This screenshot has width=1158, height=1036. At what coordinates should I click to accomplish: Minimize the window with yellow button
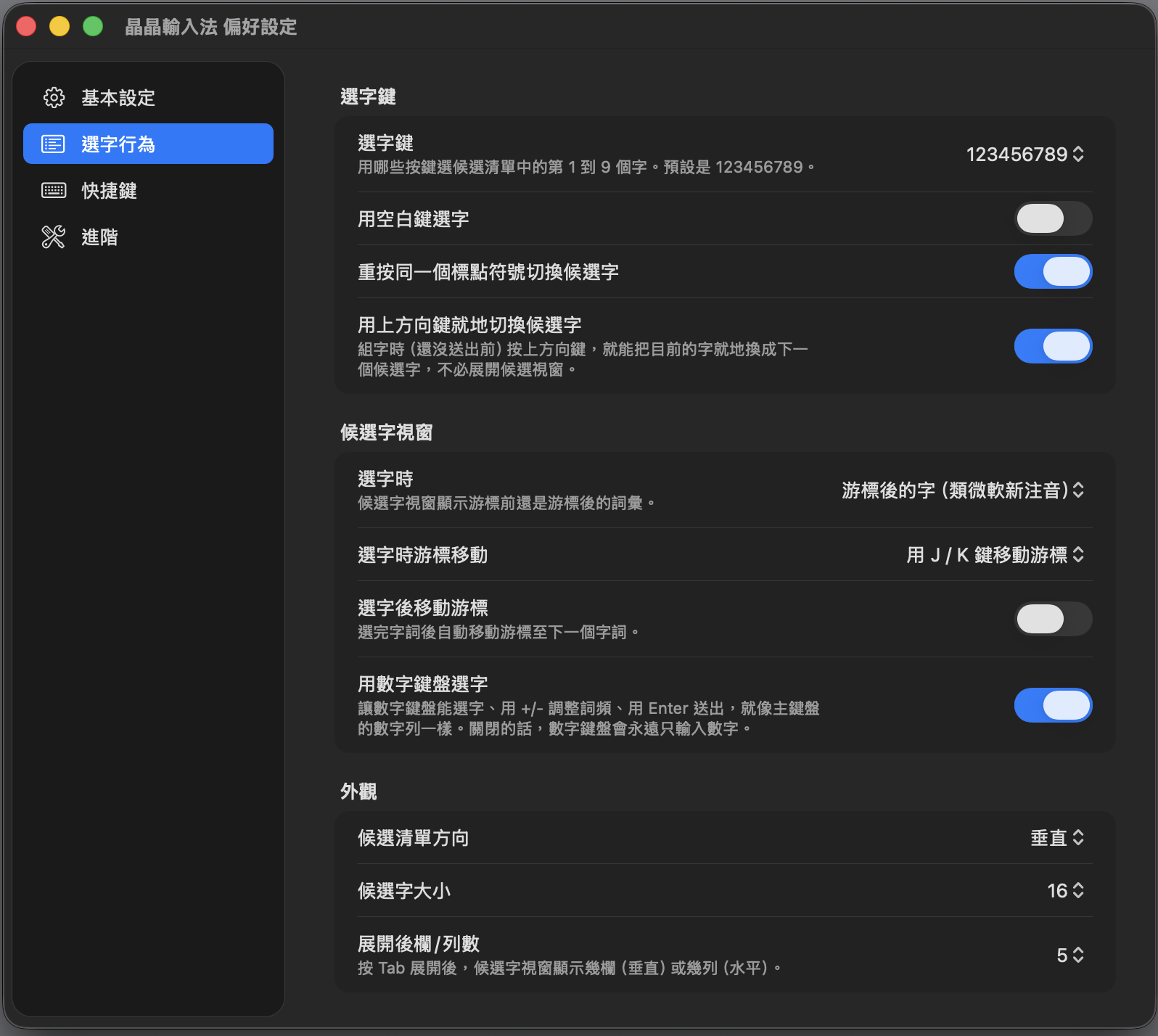pos(59,27)
